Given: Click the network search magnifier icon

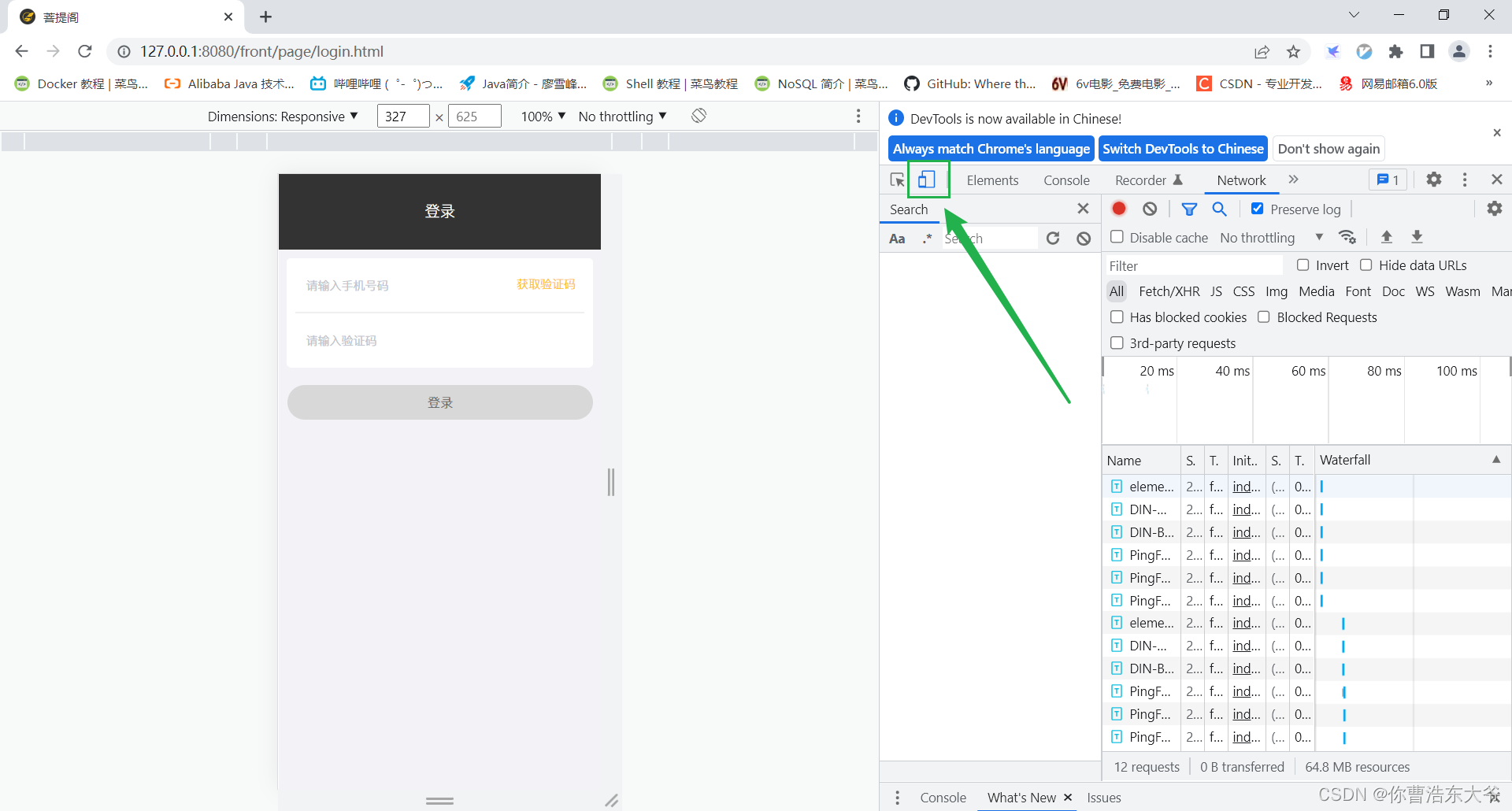Looking at the screenshot, I should click(x=1220, y=209).
